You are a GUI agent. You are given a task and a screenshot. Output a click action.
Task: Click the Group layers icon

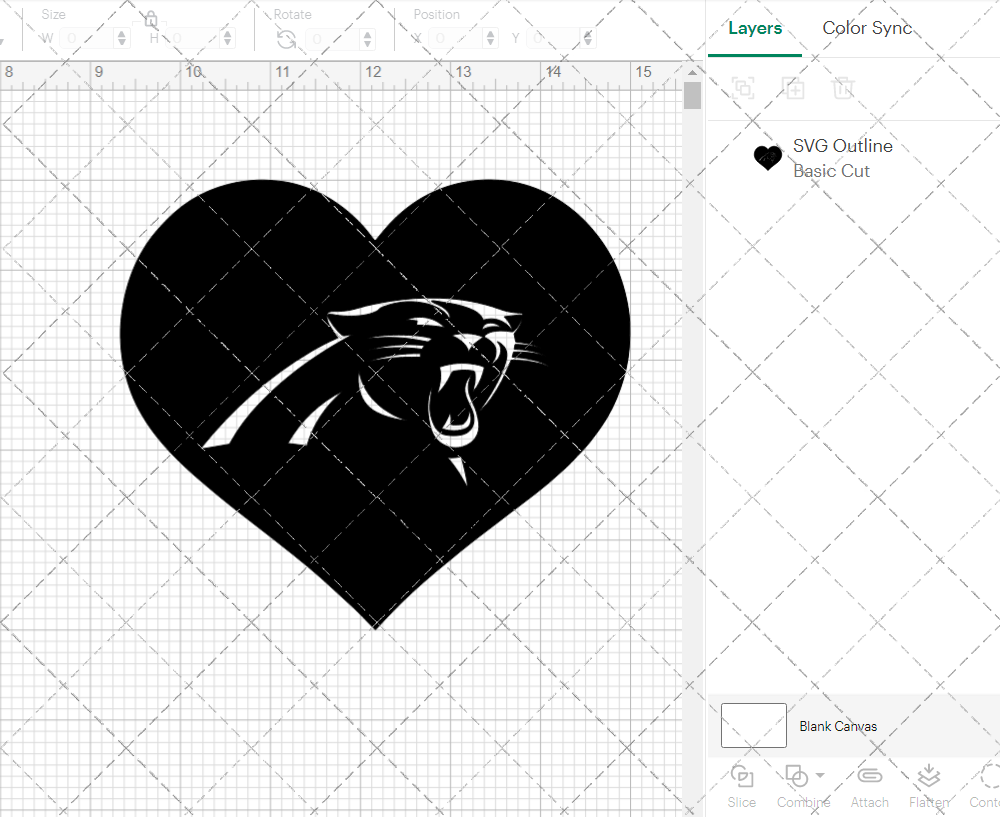(743, 88)
